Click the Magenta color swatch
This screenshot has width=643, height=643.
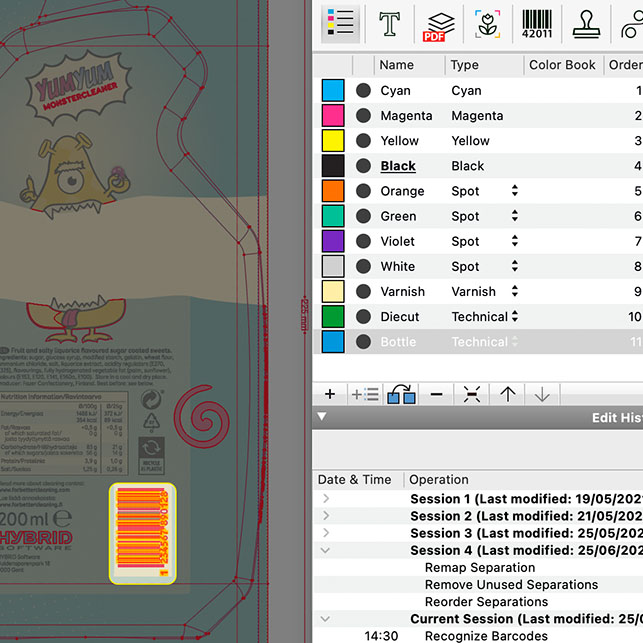tap(333, 116)
